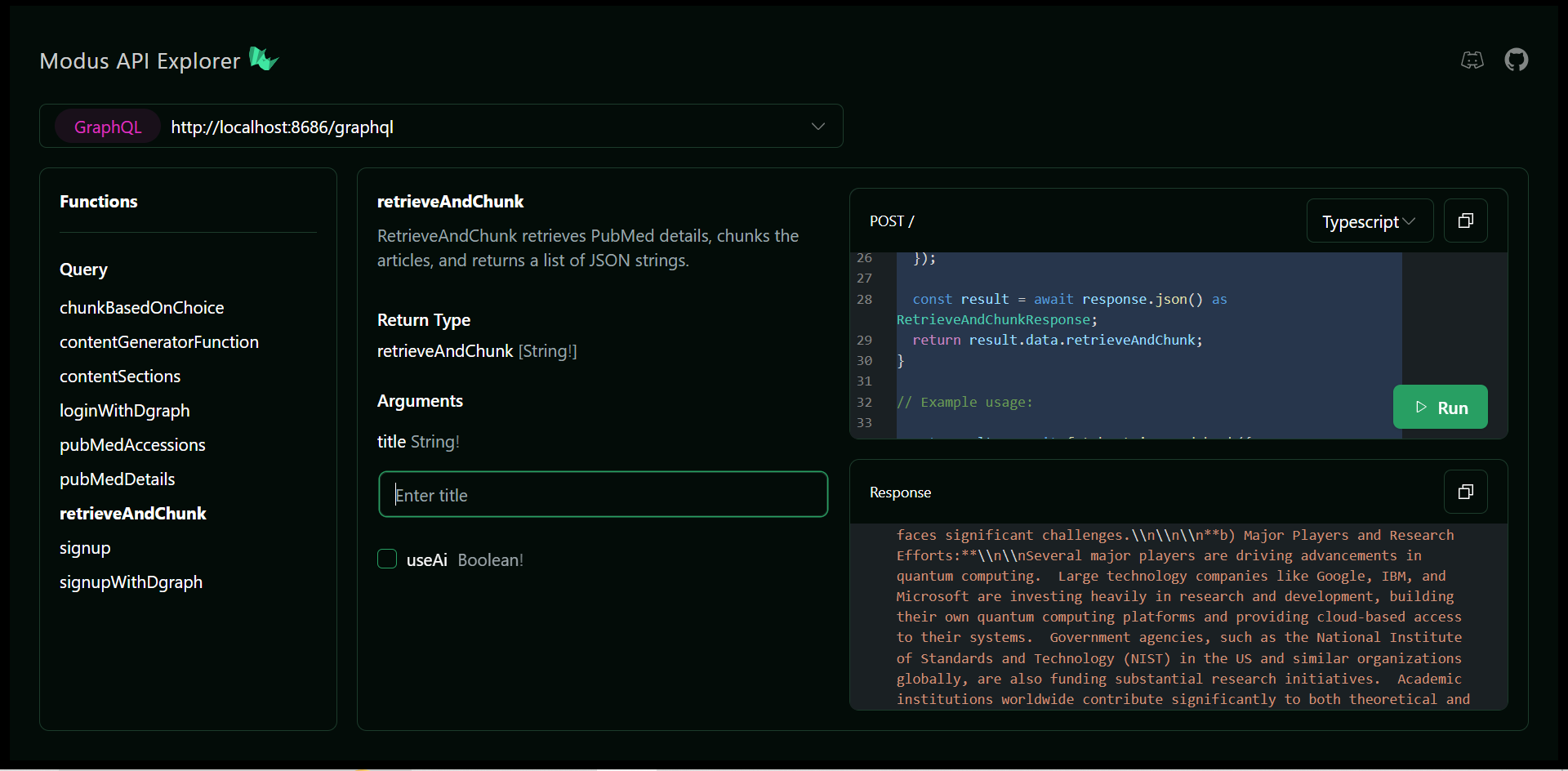Click the retrieveAndChunk [String!] return type

[x=477, y=351]
